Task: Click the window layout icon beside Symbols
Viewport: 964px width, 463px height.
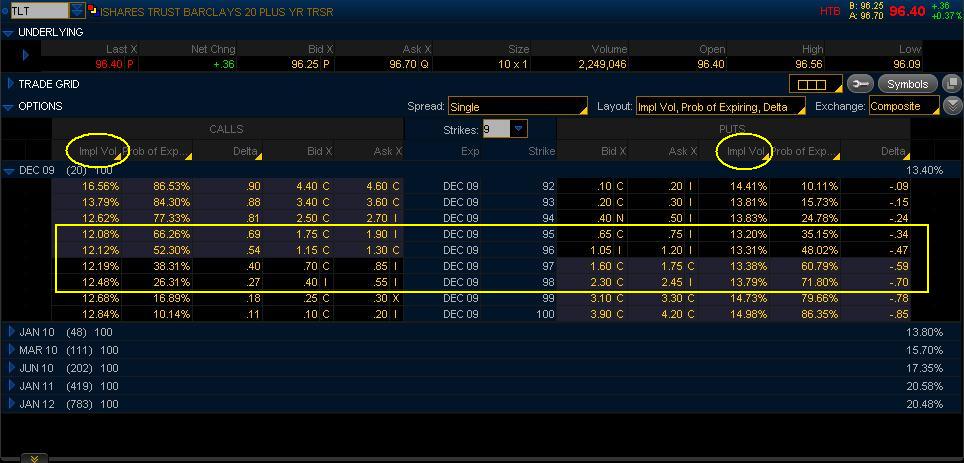Action: tap(951, 84)
